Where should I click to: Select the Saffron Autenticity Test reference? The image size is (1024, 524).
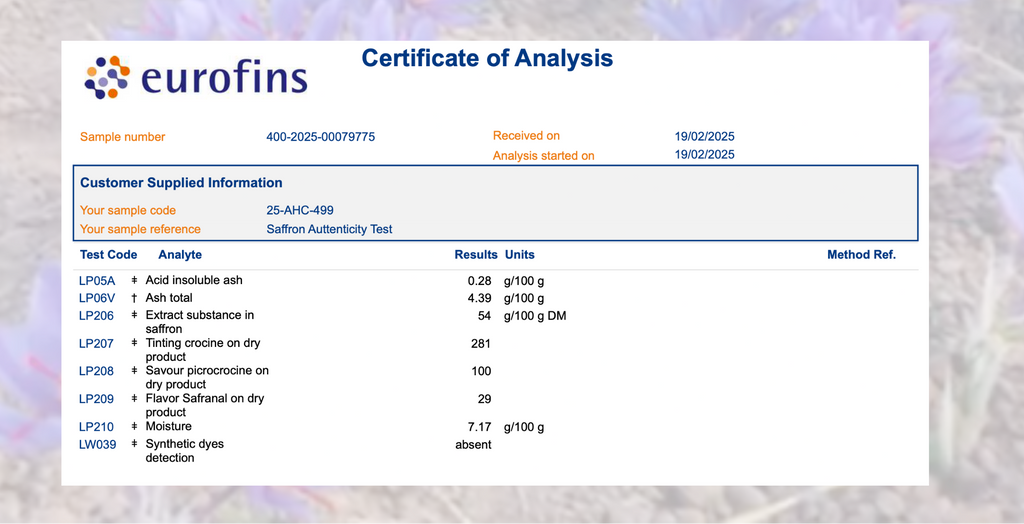coord(329,229)
